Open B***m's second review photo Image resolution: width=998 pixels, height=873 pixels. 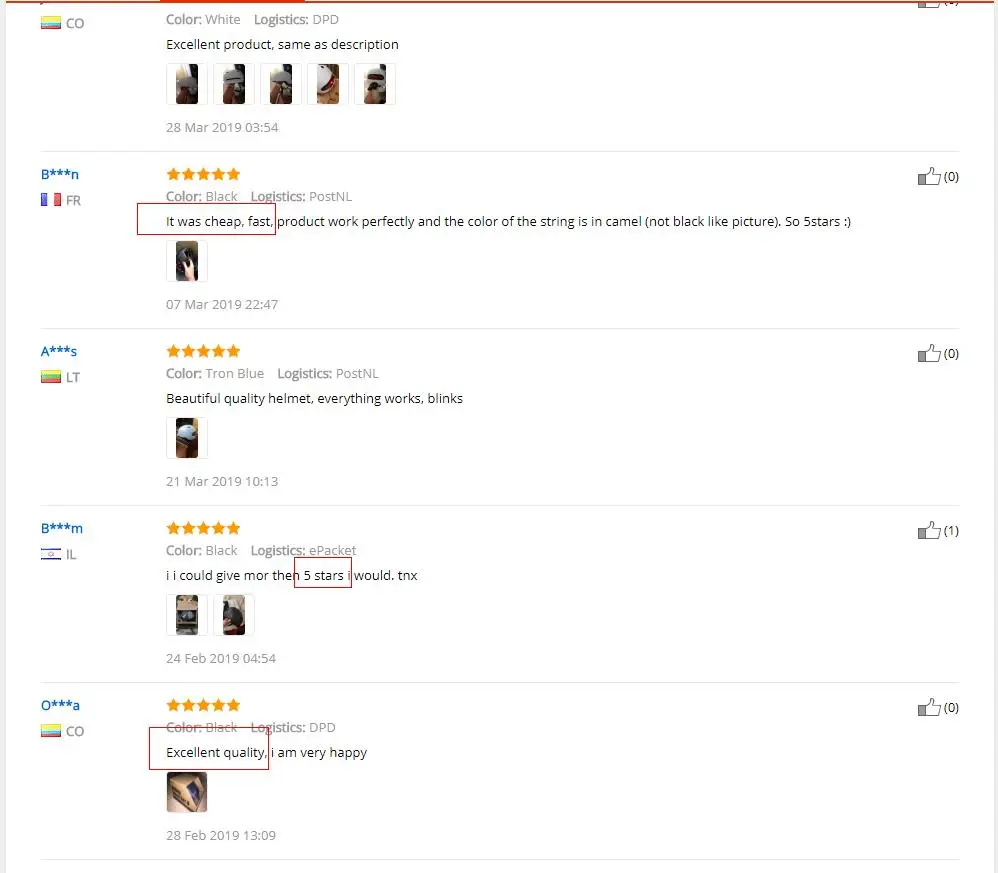(234, 615)
